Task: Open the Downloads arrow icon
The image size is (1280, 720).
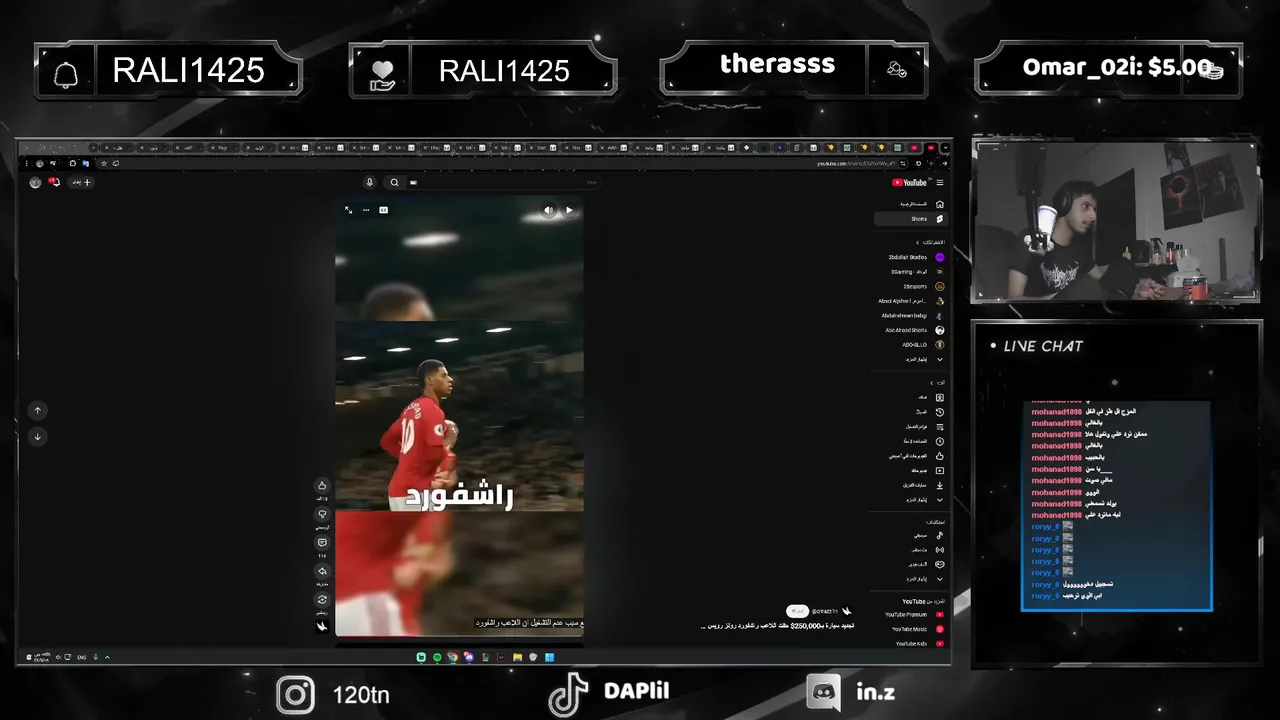Action: point(940,485)
